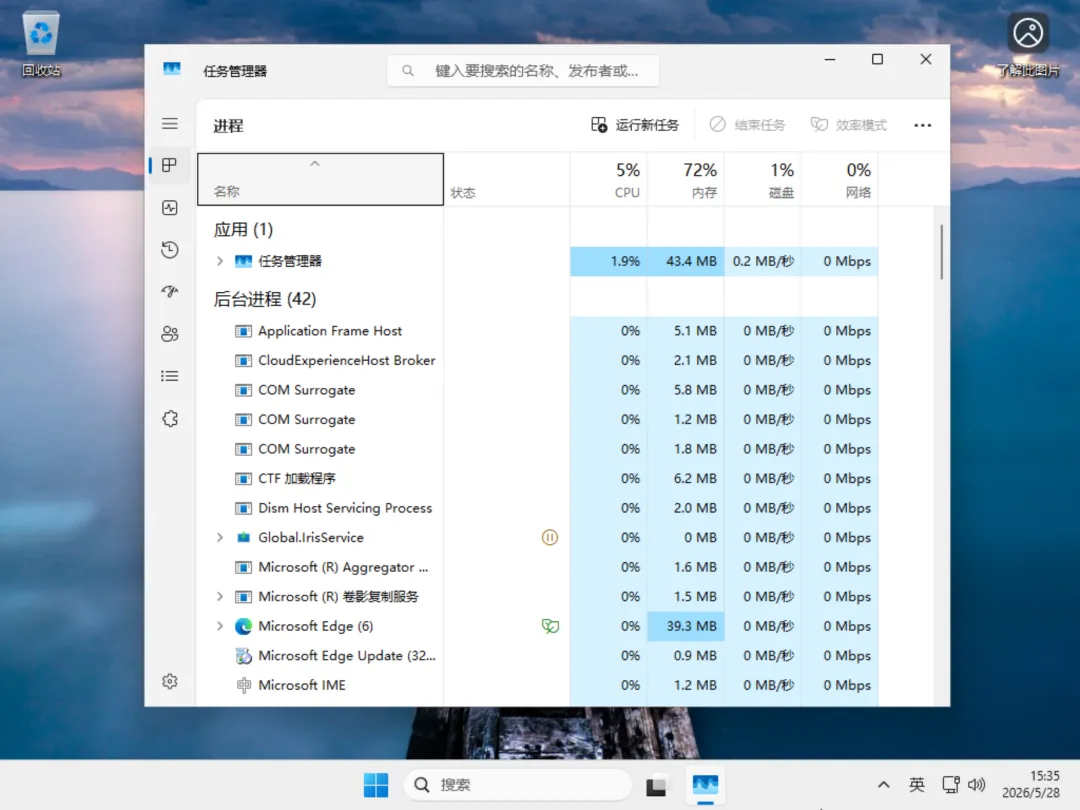Click the 应用 (1) group heading
Image resolution: width=1080 pixels, height=810 pixels.
(x=243, y=229)
